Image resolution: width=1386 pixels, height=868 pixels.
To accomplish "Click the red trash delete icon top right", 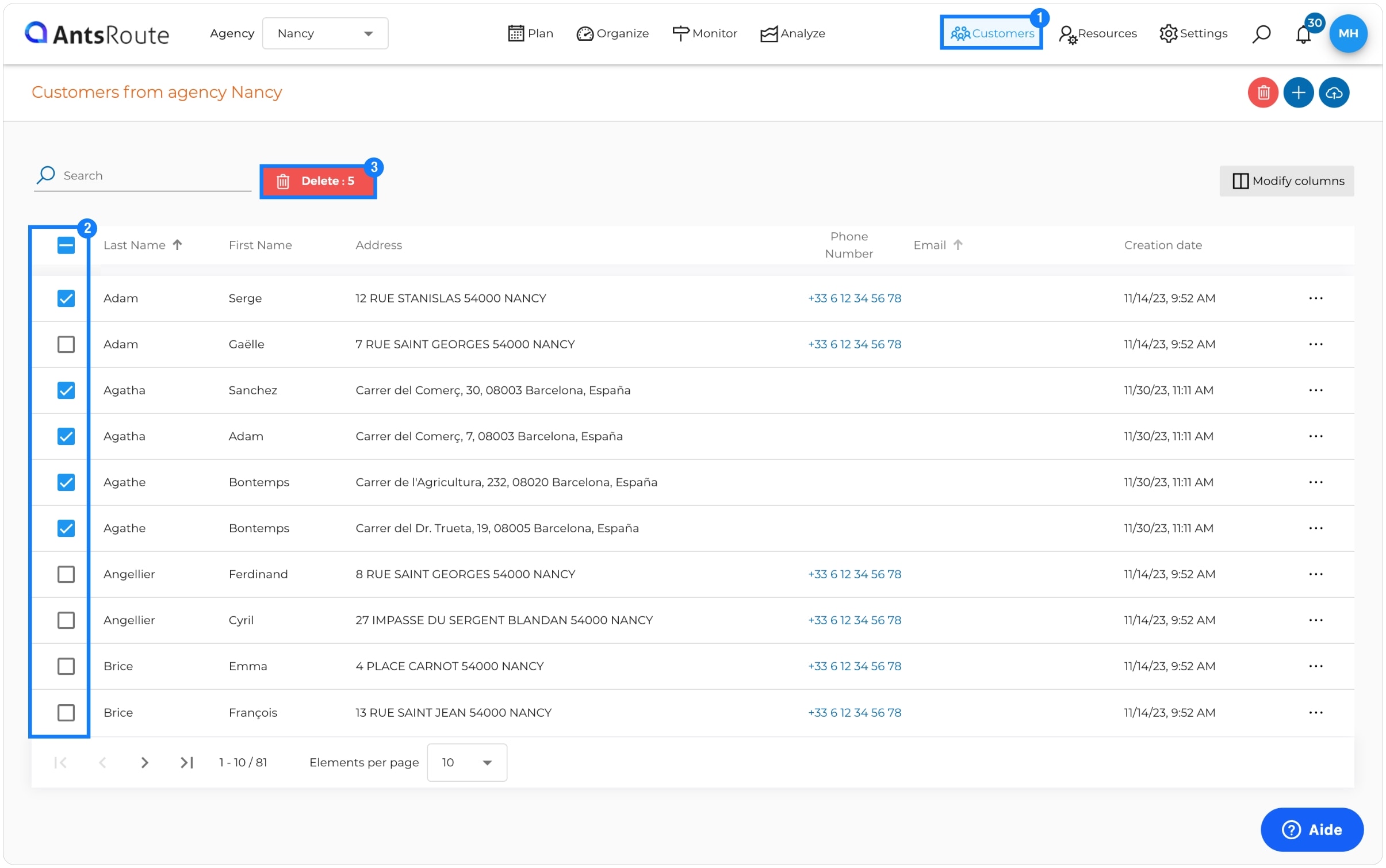I will 1262,93.
